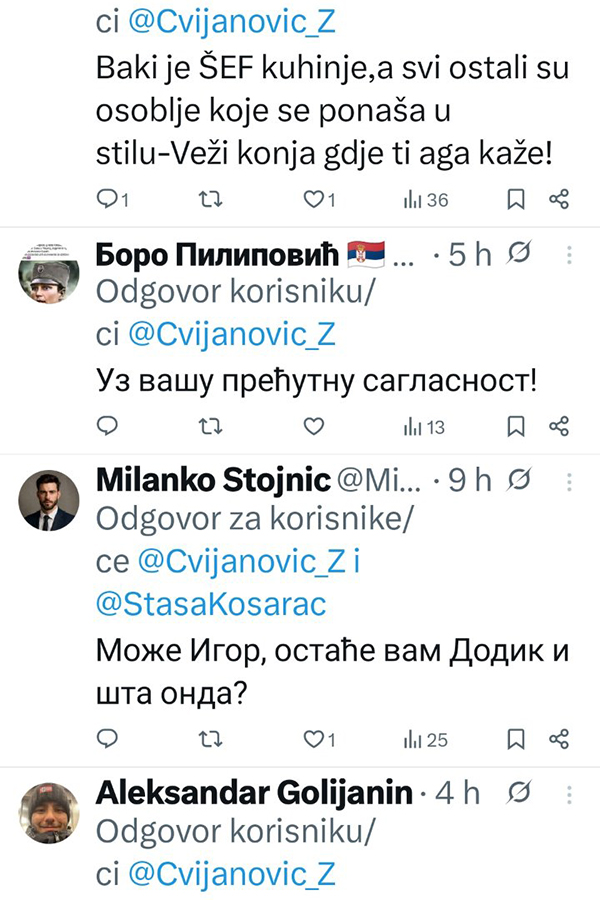This screenshot has height=900, width=600.
Task: Open Milanko Stojnic's profile name
Action: coord(213,481)
